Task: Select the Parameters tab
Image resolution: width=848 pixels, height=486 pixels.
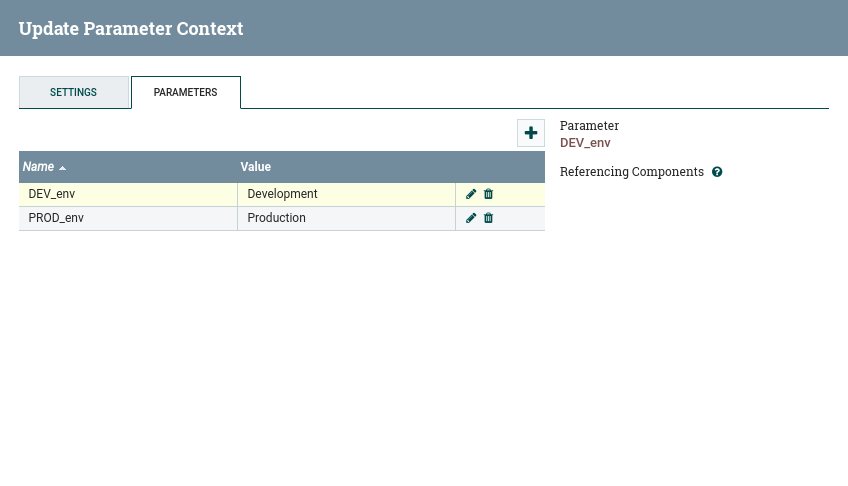Action: [x=186, y=92]
